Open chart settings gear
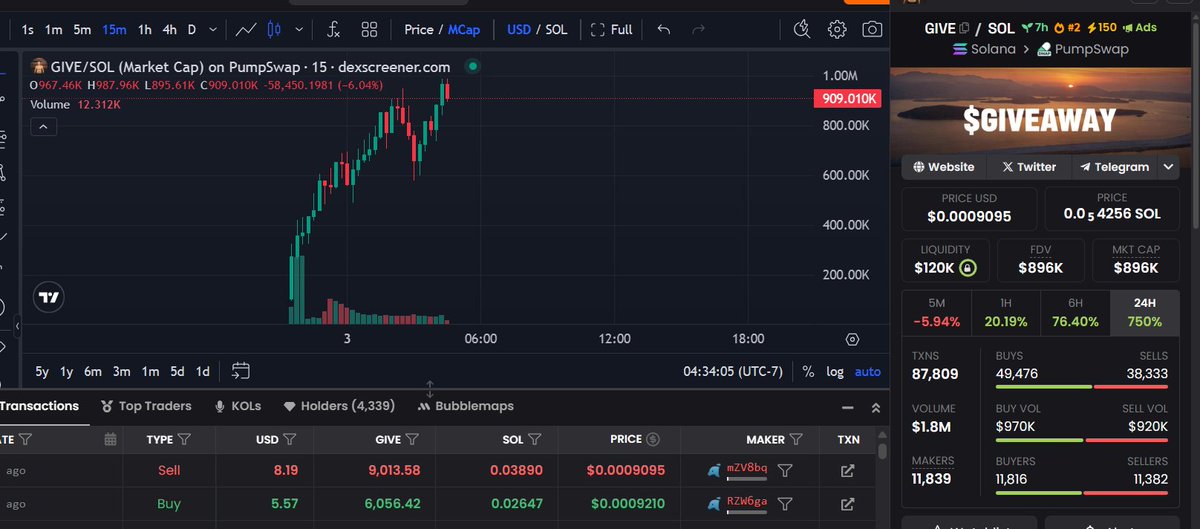The height and width of the screenshot is (529, 1200). pyautogui.click(x=837, y=29)
